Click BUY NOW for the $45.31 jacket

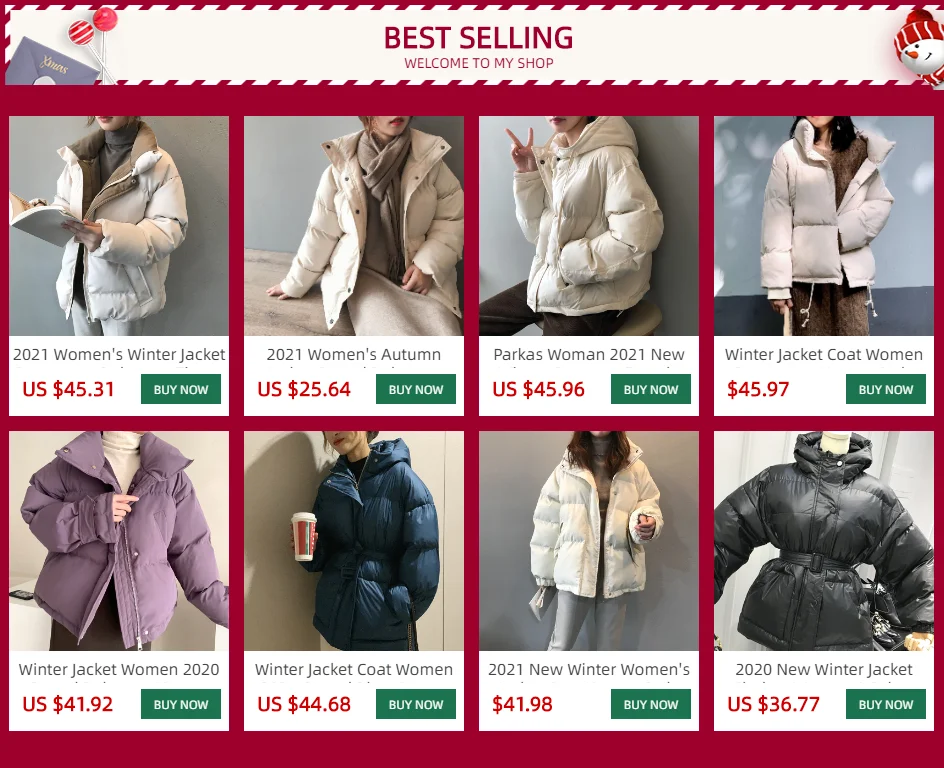(x=181, y=389)
